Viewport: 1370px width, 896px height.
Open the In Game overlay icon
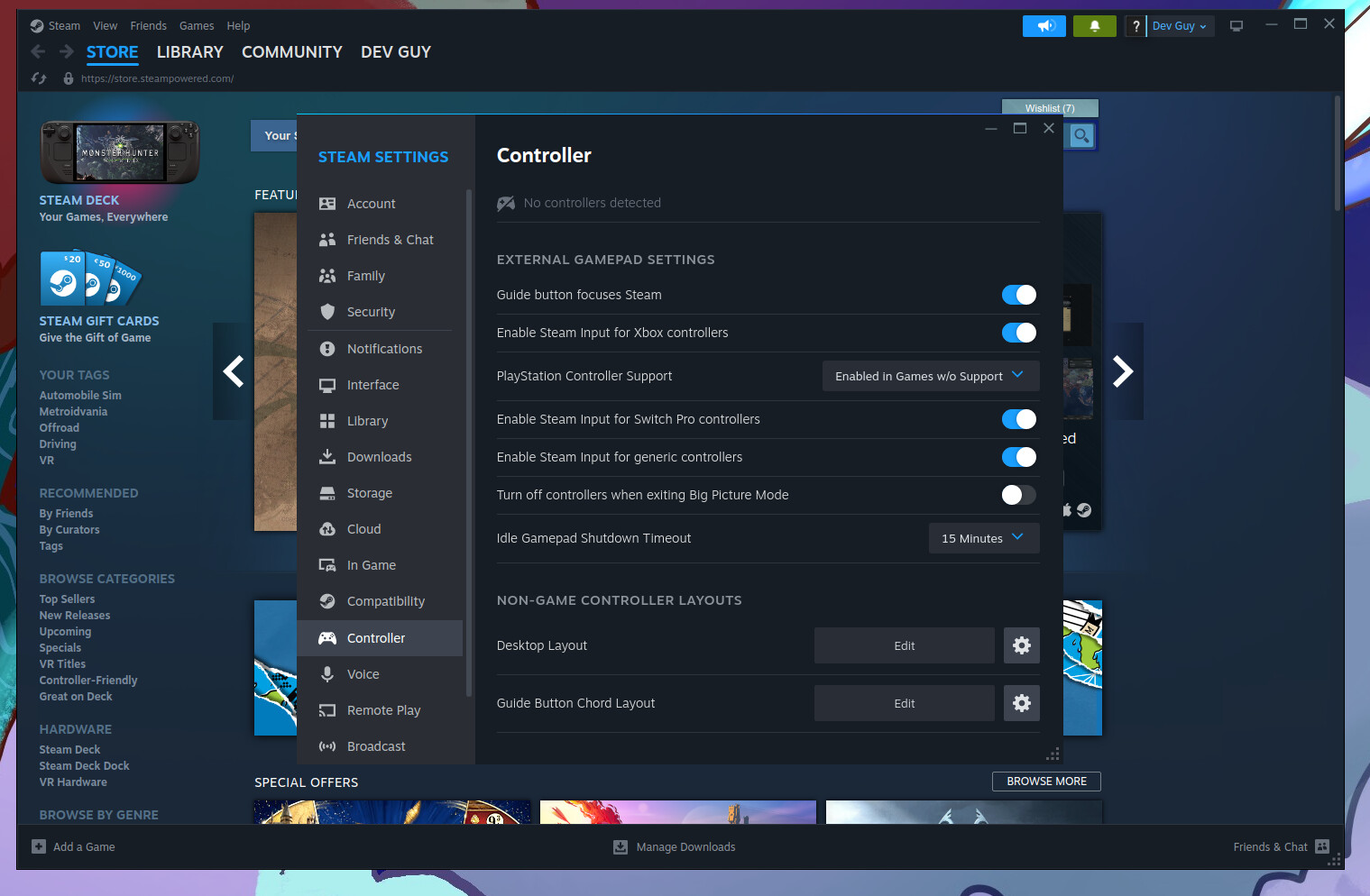(x=327, y=565)
